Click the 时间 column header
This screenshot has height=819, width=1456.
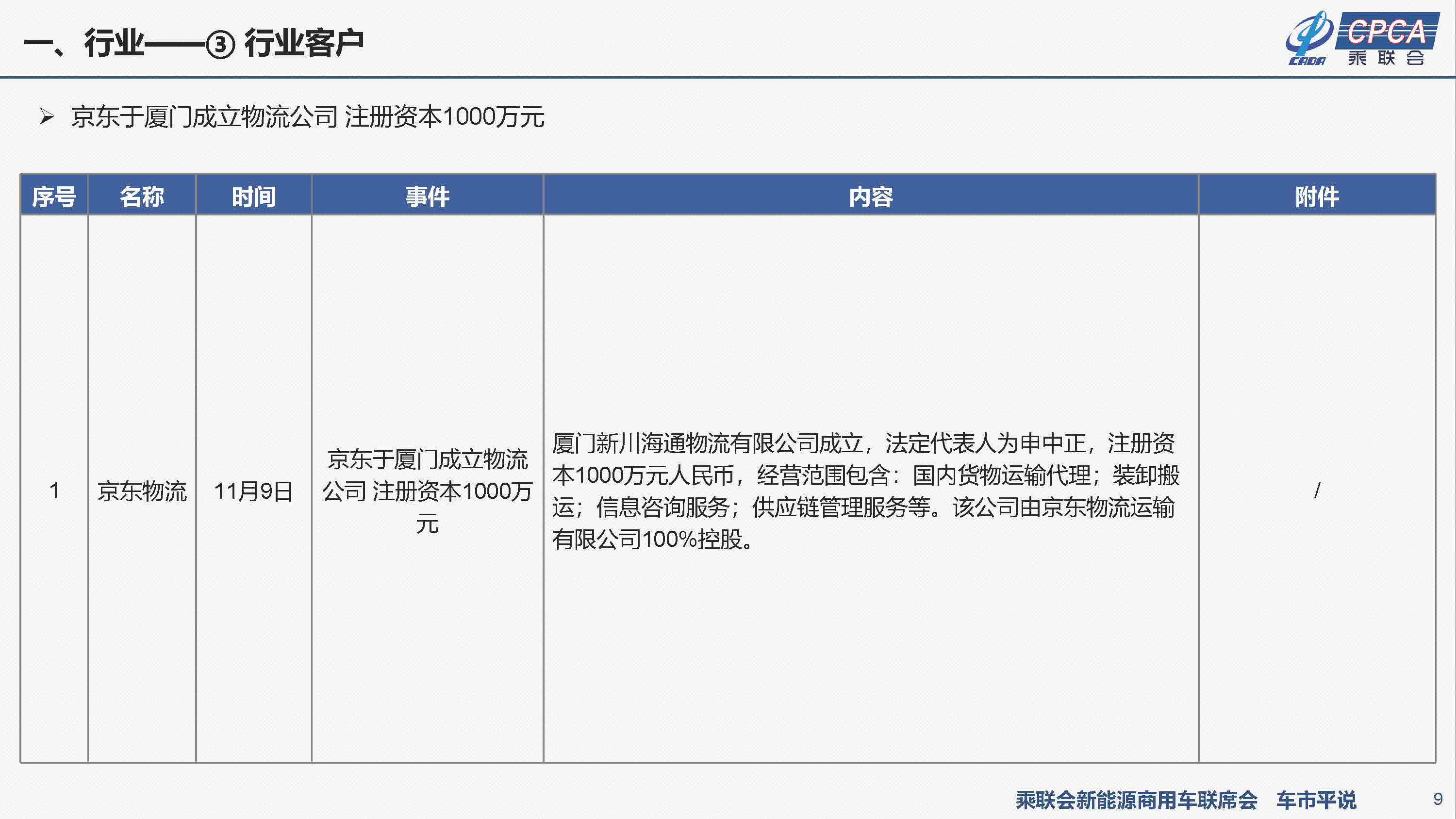(x=254, y=196)
